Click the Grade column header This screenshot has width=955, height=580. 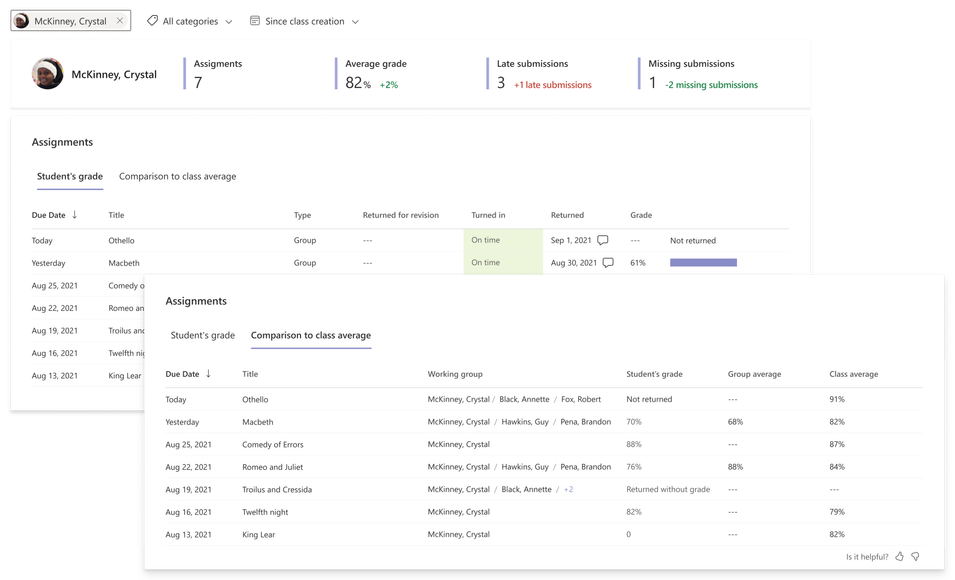pos(641,215)
